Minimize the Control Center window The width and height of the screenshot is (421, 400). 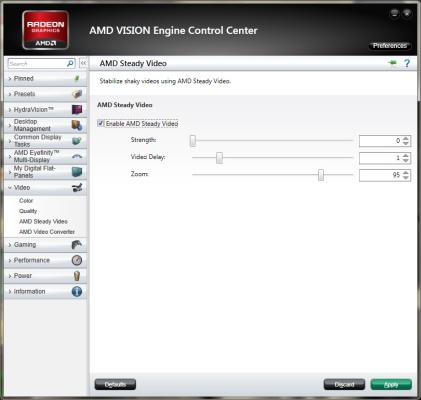(394, 14)
